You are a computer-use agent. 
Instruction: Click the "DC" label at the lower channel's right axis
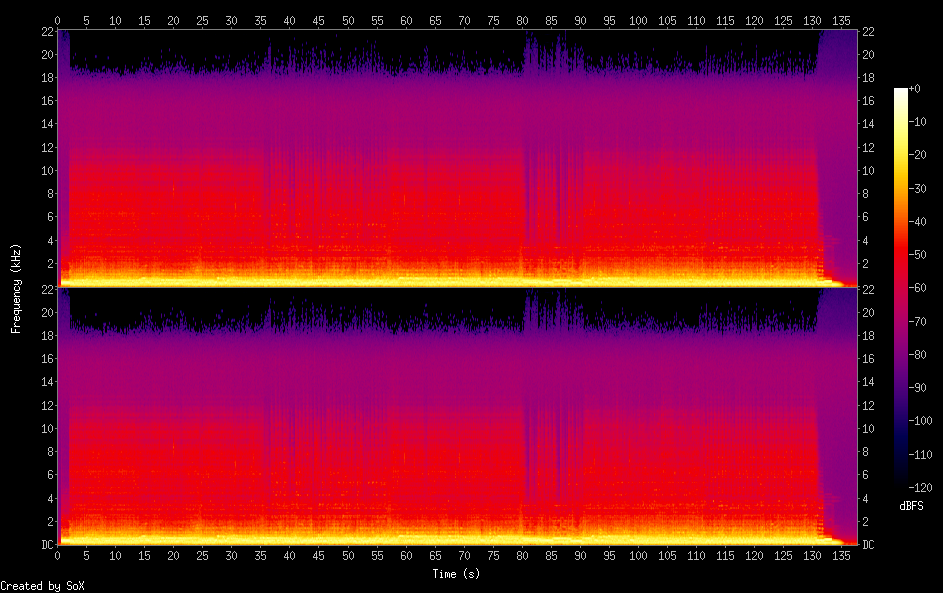point(869,545)
